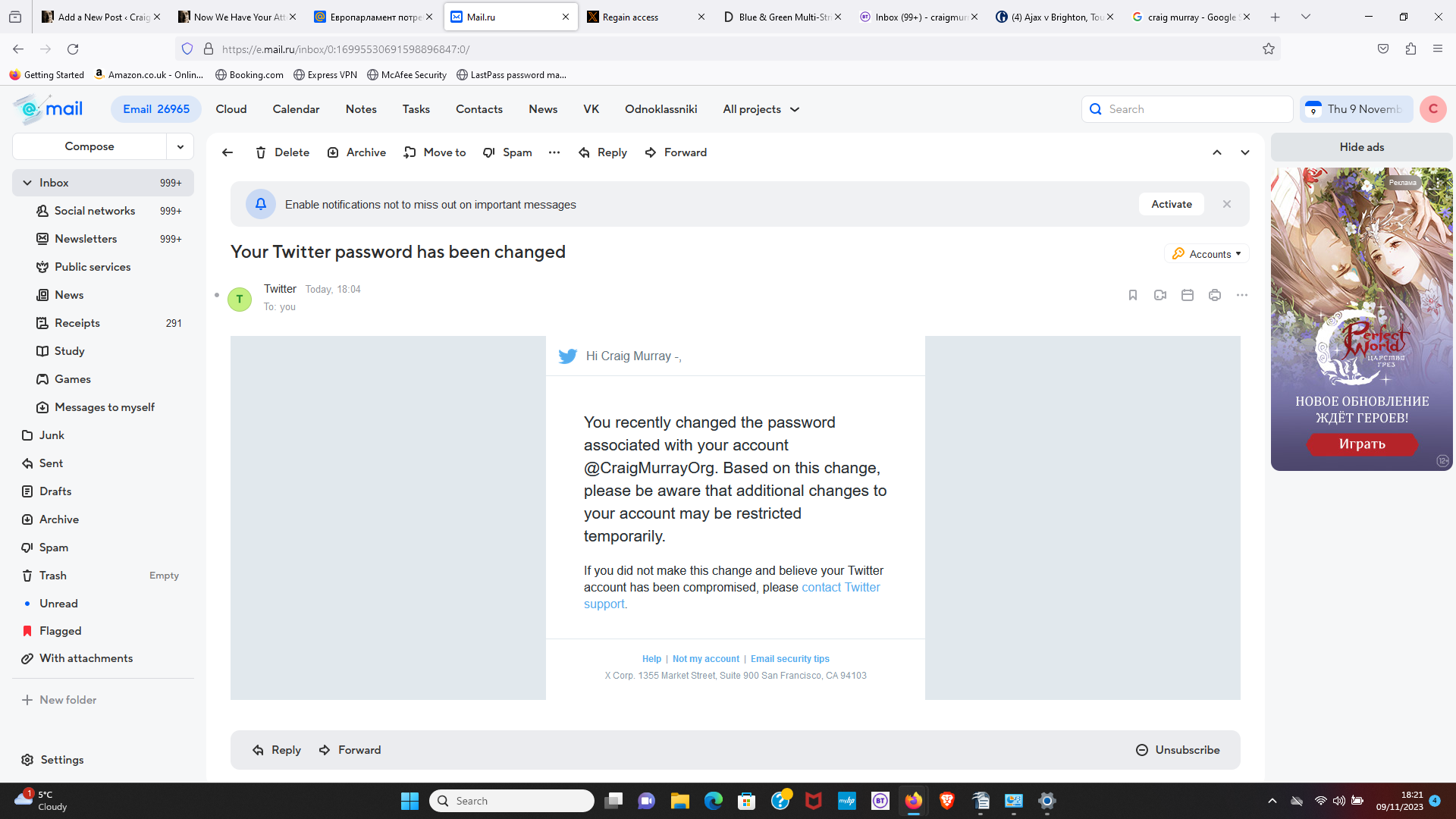
Task: Open the Calendar section
Action: tap(296, 109)
